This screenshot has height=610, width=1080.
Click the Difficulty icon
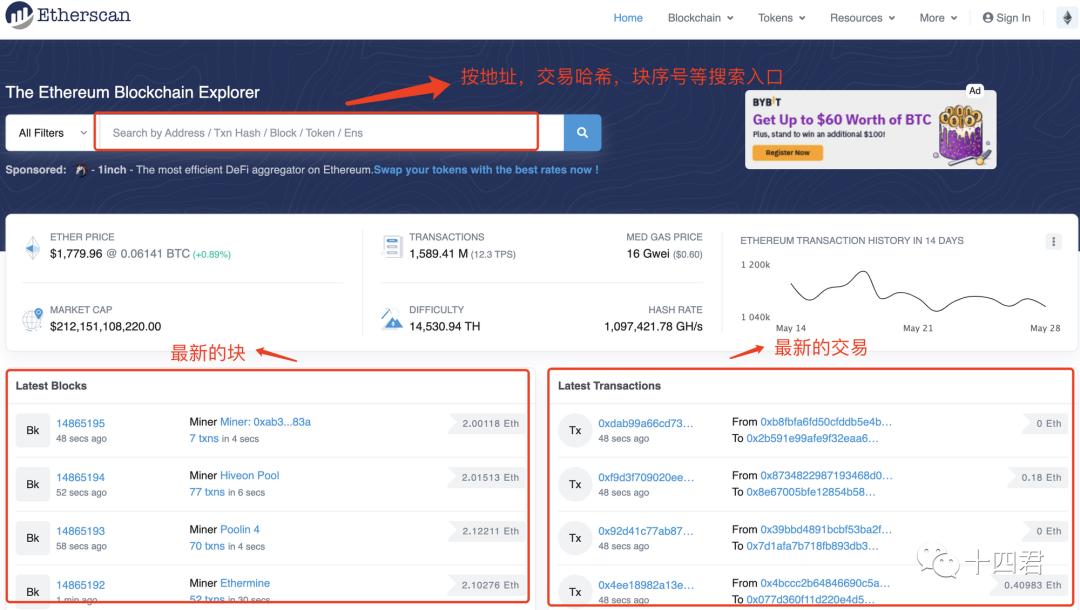(391, 319)
